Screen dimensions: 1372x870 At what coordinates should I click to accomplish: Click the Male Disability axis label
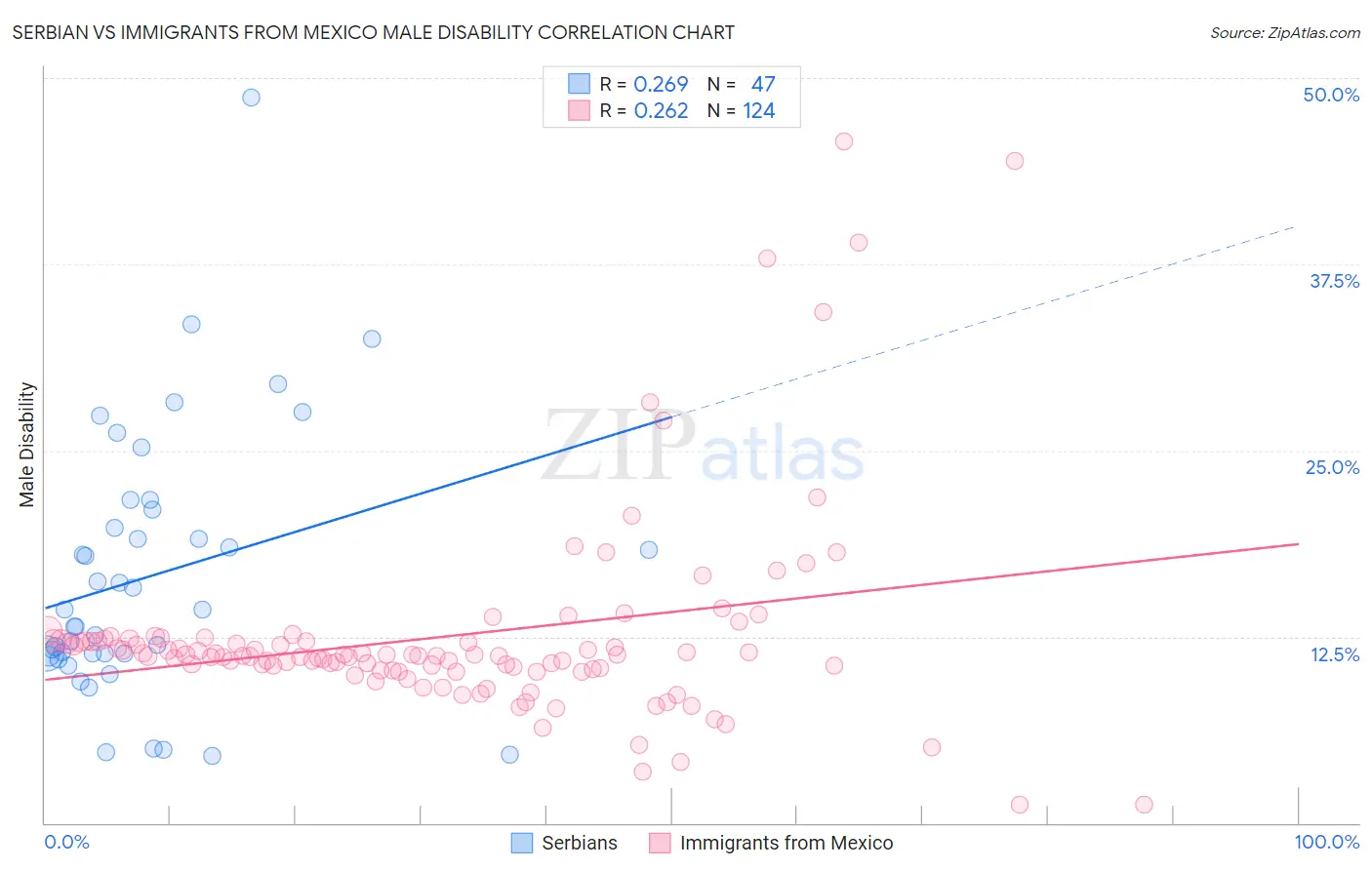27,444
